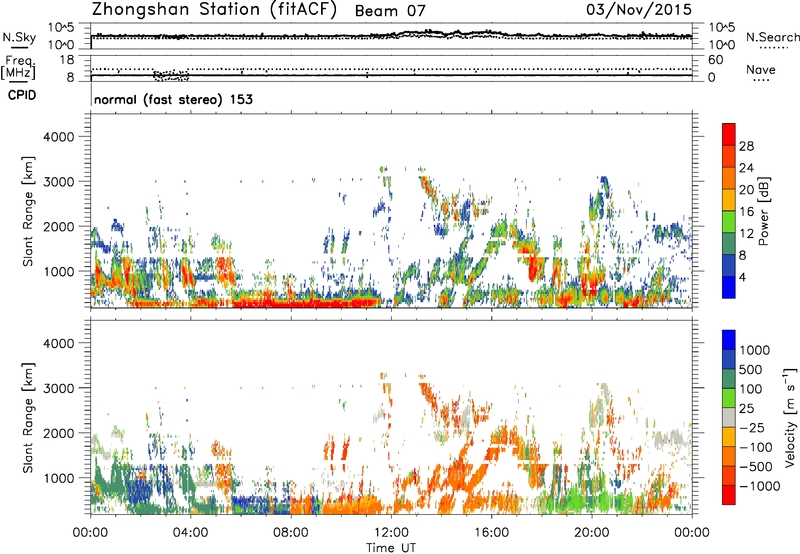Click the left '10^5' noise axis tick
Viewport: 800px width, 554px height.
pos(61,27)
